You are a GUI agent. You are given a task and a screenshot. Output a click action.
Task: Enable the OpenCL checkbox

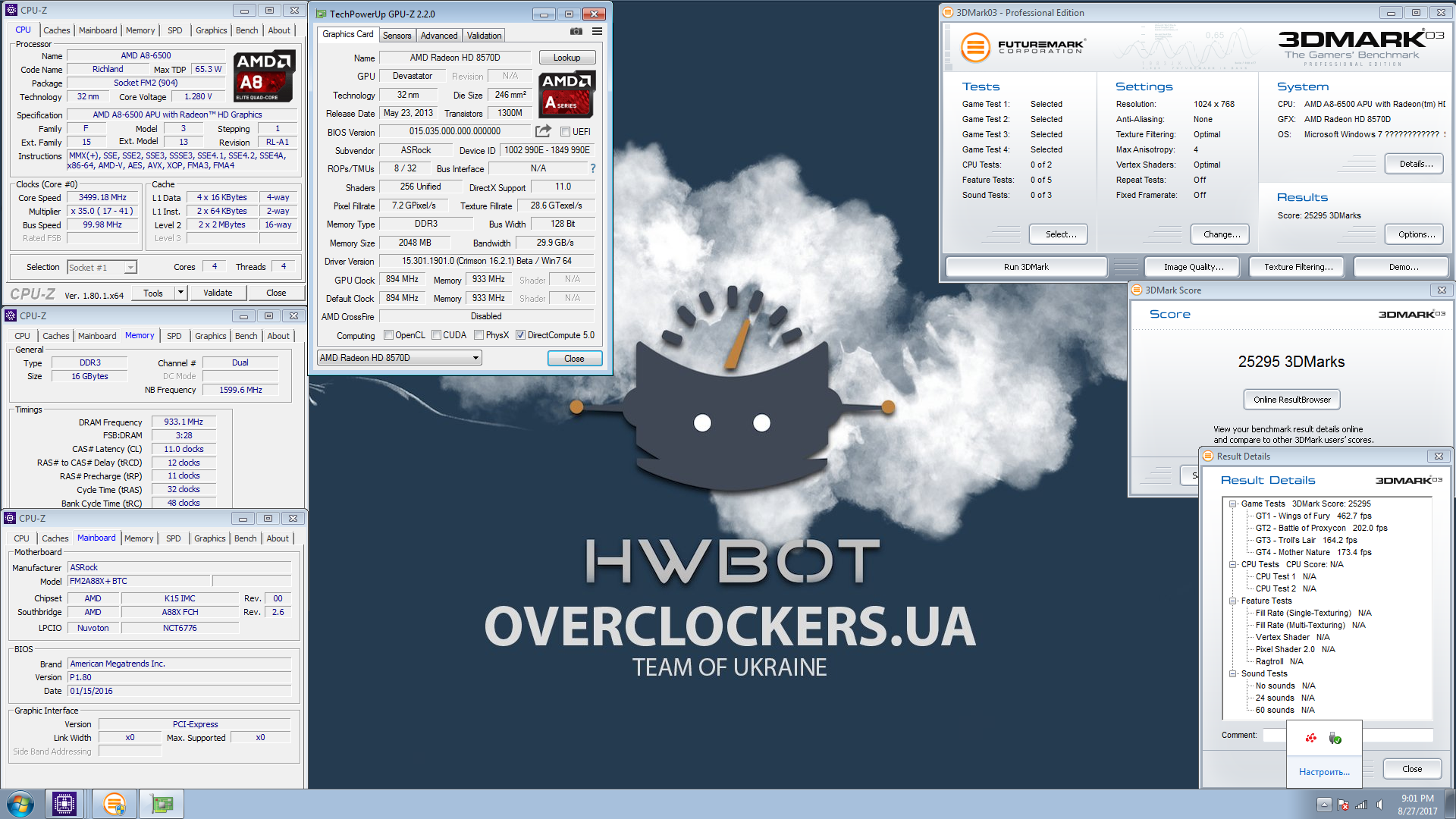click(x=388, y=335)
